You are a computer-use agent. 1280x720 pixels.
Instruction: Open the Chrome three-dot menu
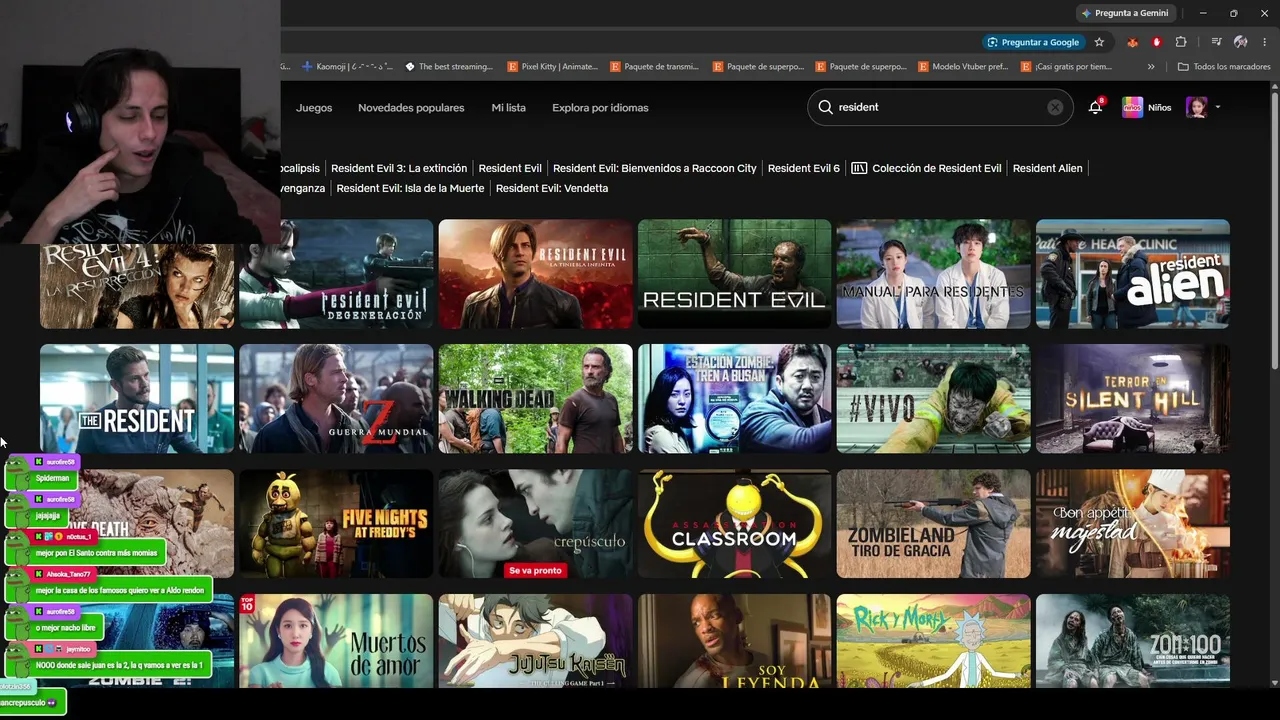[1264, 42]
